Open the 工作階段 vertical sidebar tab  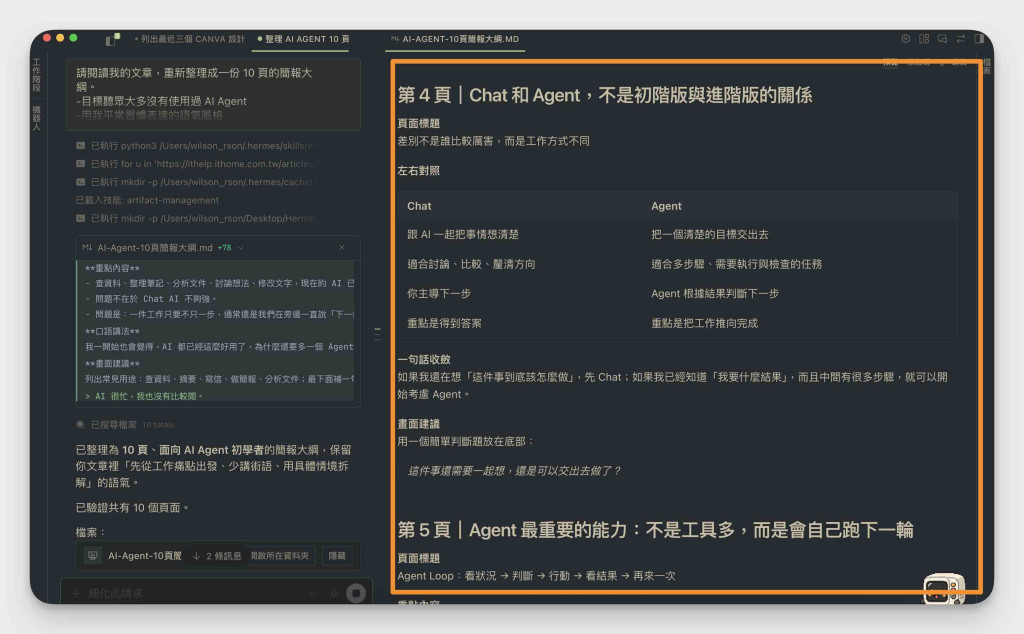[37, 75]
